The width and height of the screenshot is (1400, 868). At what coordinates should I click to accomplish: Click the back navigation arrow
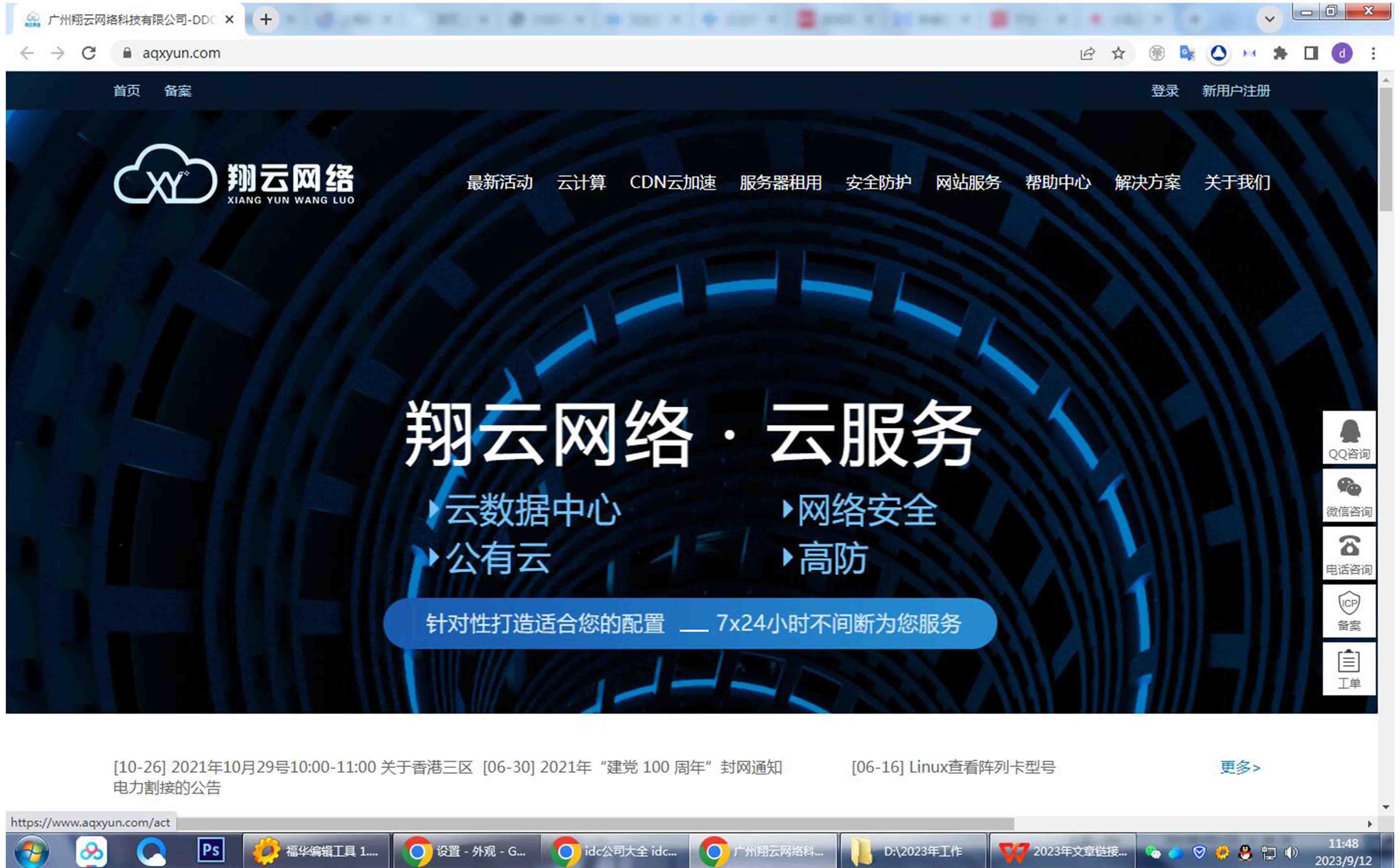(x=27, y=53)
